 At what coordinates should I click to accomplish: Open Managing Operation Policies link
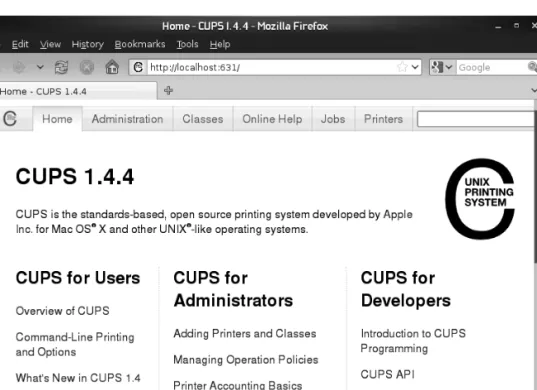pyautogui.click(x=246, y=360)
